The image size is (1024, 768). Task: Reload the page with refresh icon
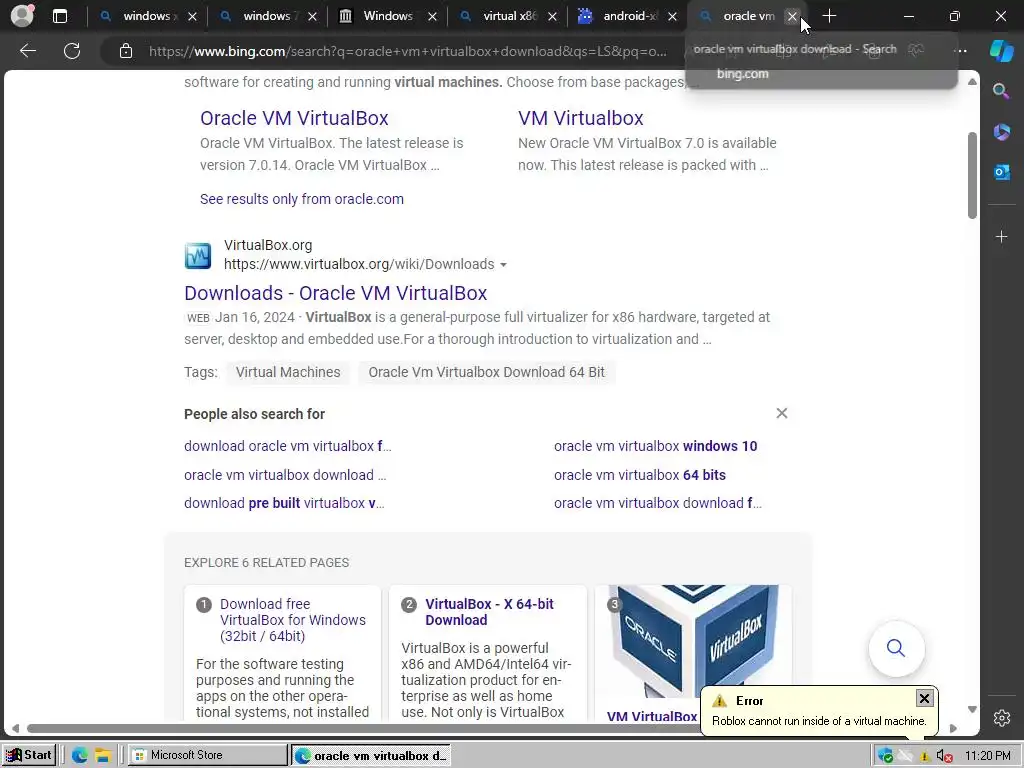(72, 51)
